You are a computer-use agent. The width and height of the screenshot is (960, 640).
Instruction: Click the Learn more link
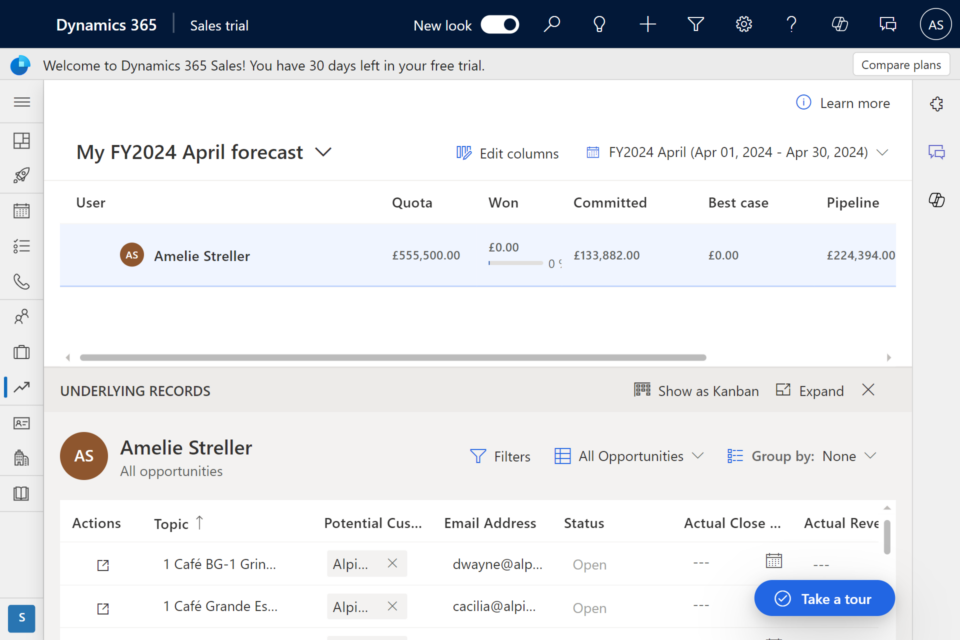point(854,103)
